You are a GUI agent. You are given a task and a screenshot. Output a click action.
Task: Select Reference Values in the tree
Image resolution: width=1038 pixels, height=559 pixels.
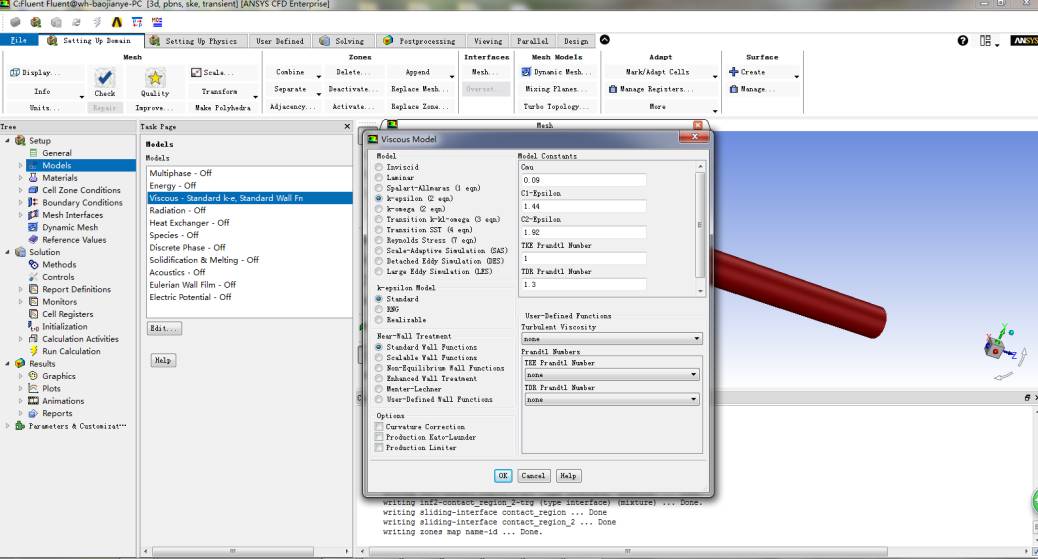[x=74, y=240]
